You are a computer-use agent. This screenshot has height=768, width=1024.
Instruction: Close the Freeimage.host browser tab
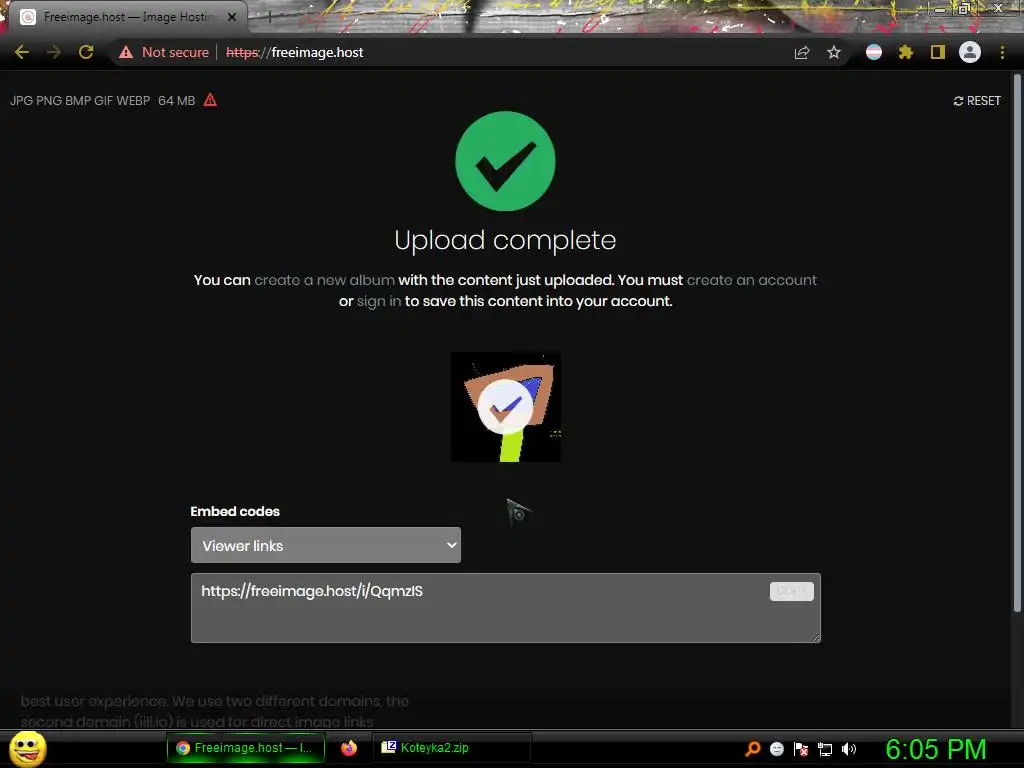tap(232, 17)
